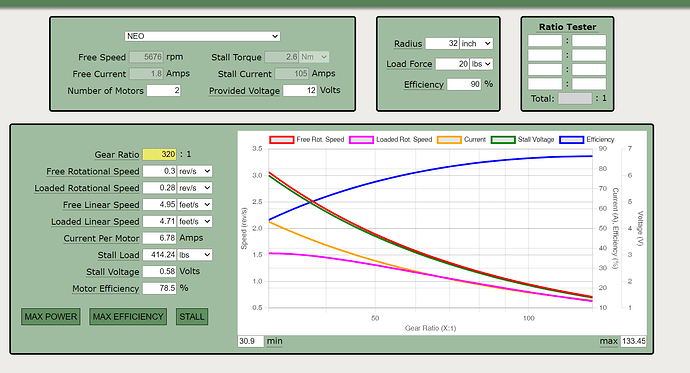This screenshot has width=690, height=373.
Task: Open the Loaded Linear Speed unit dropdown
Action: coord(195,221)
